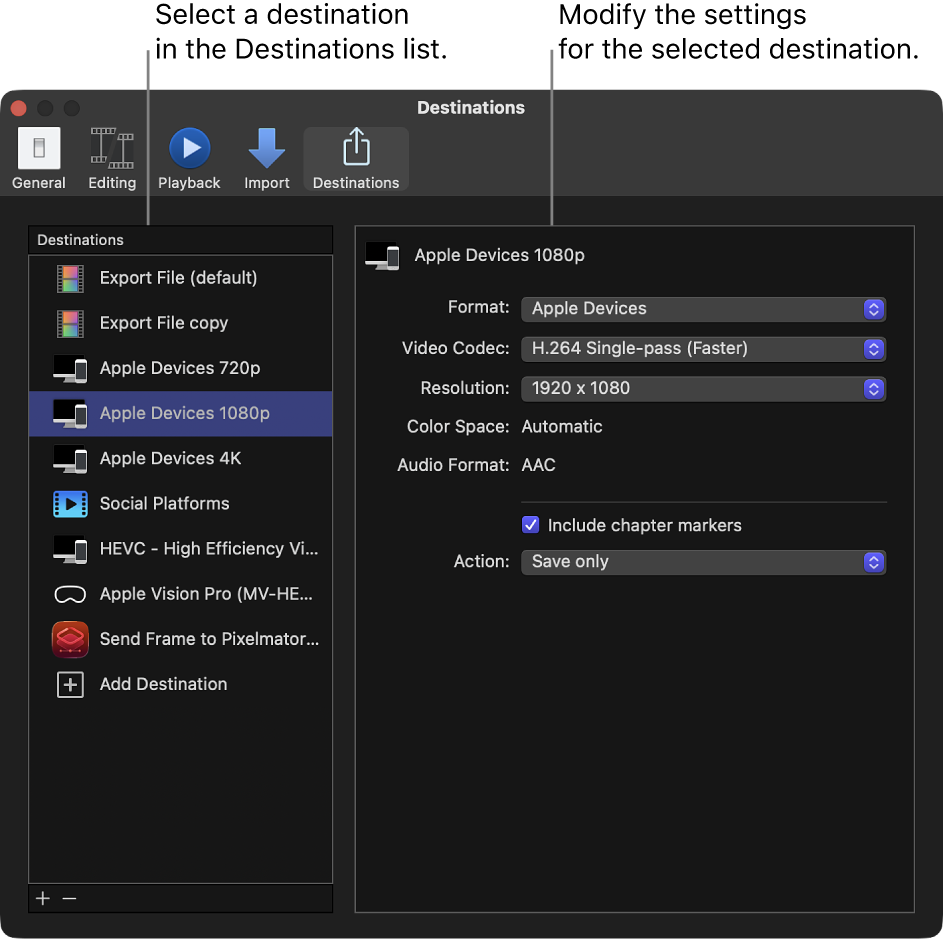Screen dimensions: 944x940
Task: Click the Apple Devices 4K device icon
Action: point(70,459)
